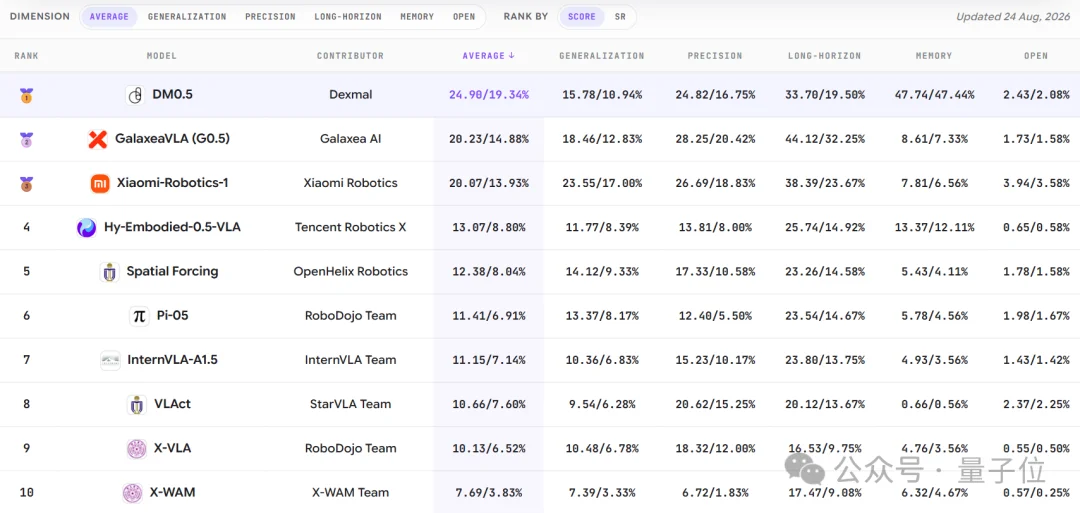Select the PRECISION dimension tab
This screenshot has height=513, width=1080.
point(271,17)
